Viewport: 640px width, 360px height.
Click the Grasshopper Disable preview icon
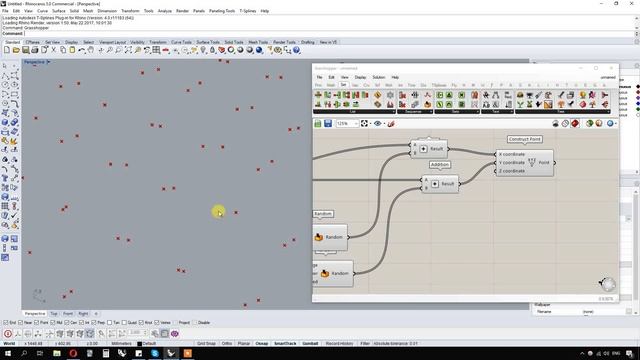pyautogui.click(x=556, y=123)
